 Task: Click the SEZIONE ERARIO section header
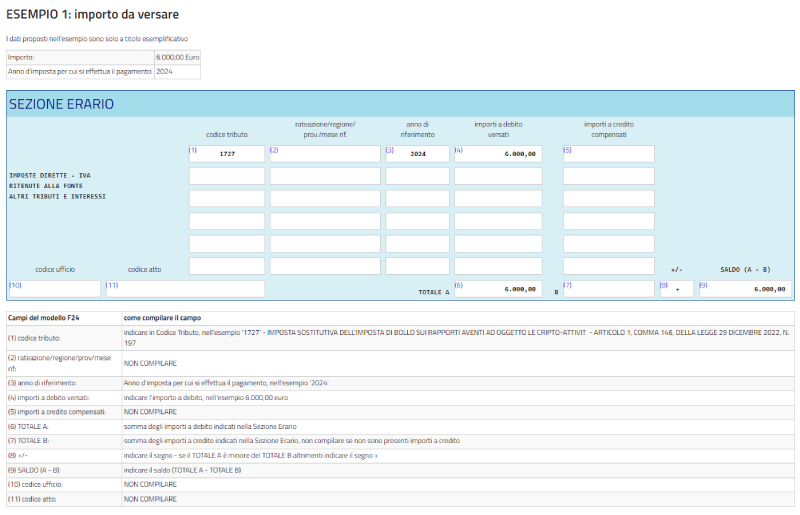[x=61, y=104]
